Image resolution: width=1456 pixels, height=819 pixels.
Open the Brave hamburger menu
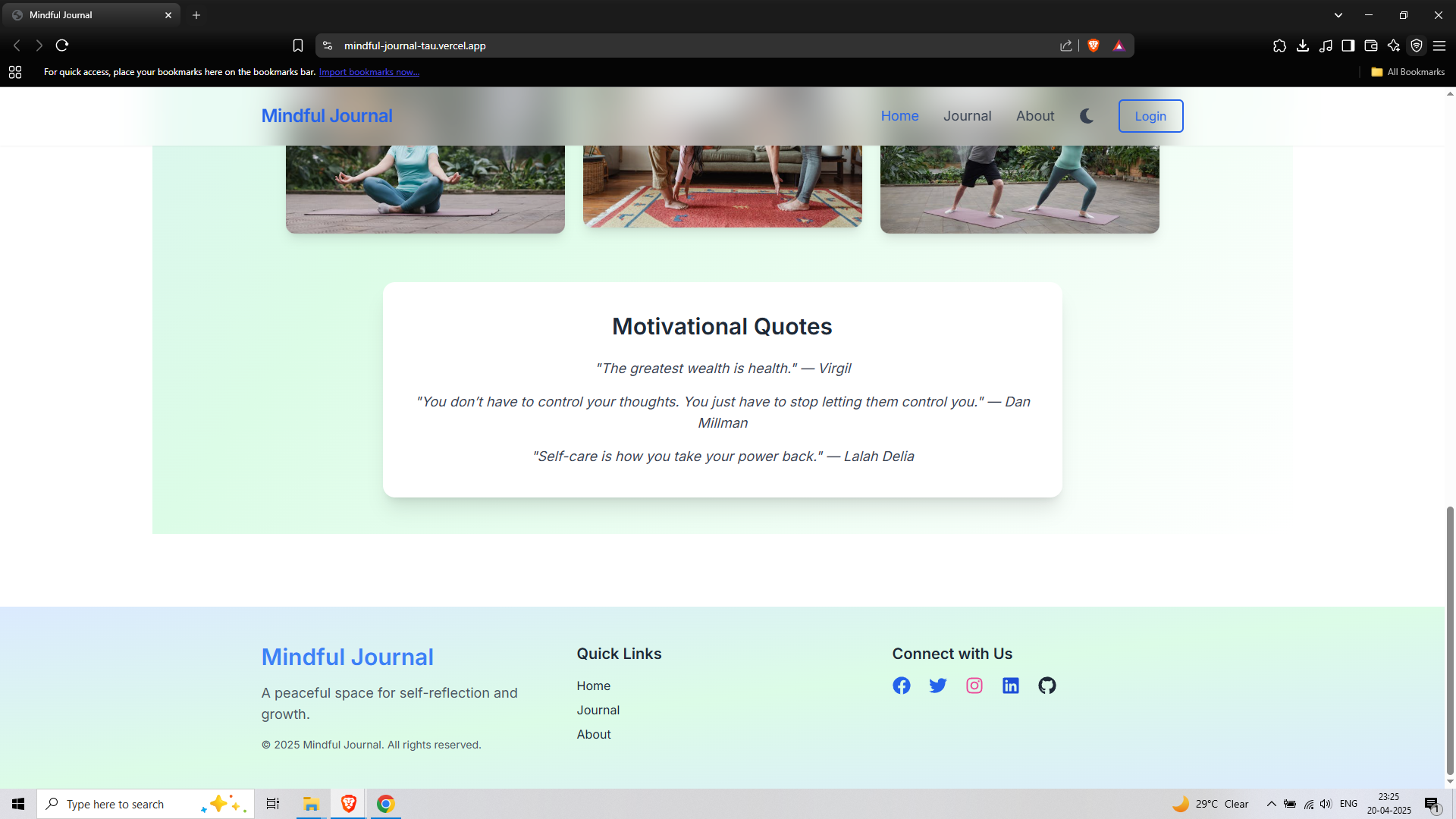[x=1439, y=45]
